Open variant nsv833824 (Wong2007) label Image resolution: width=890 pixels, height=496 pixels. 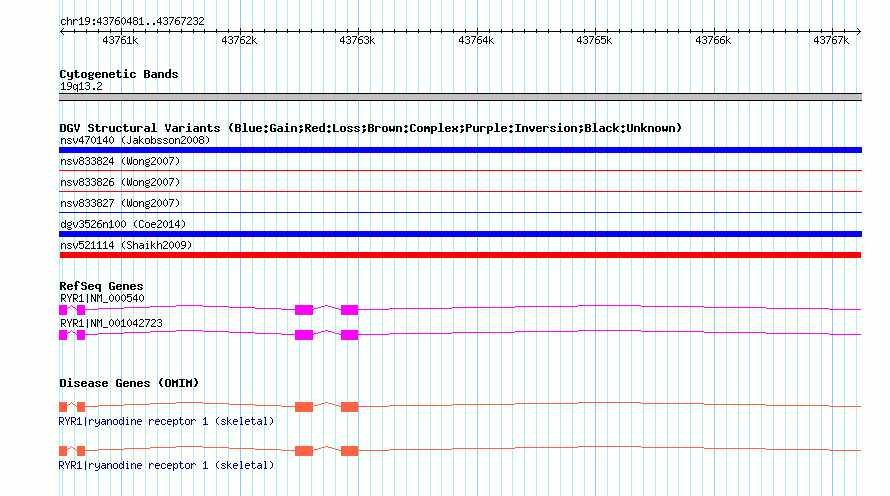(120, 161)
